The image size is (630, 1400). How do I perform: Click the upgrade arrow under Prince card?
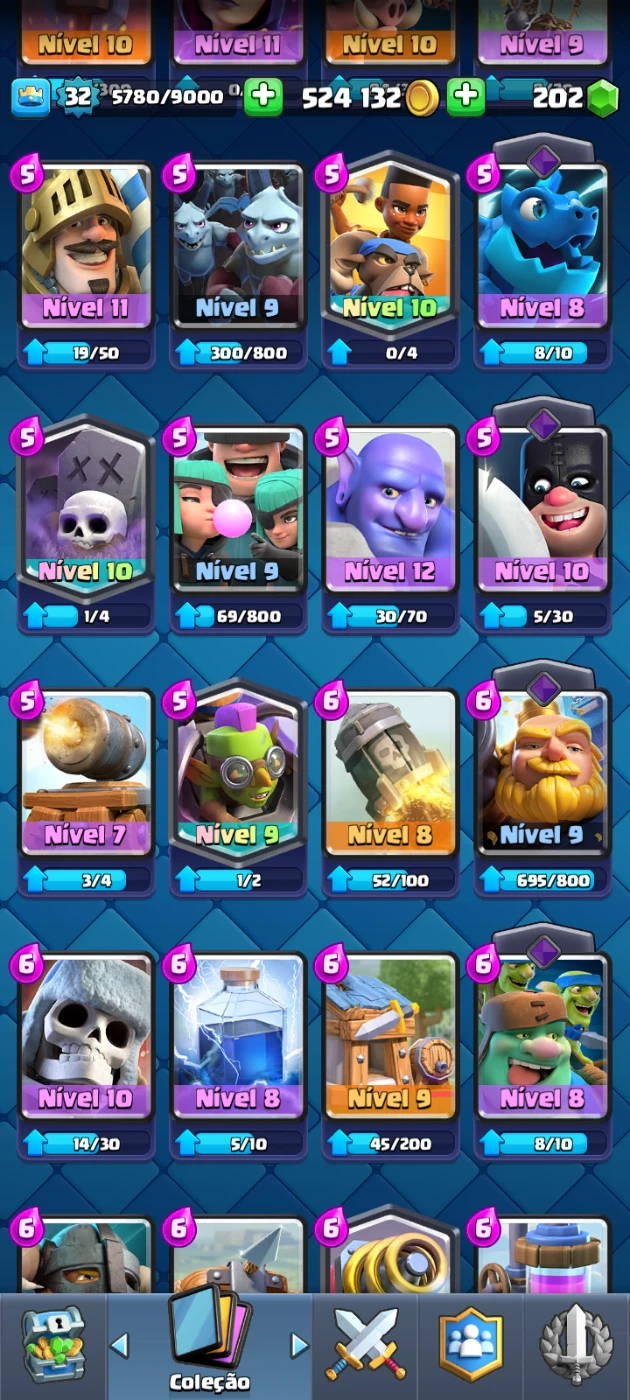click(35, 352)
